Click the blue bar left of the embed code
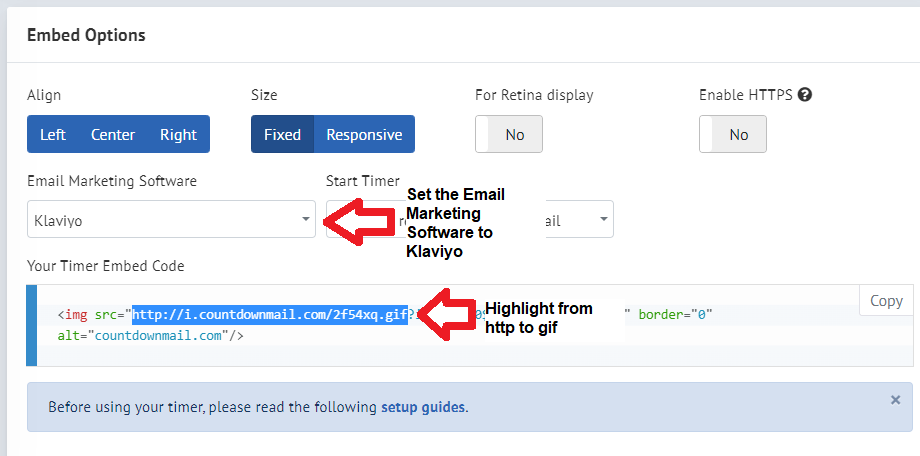Viewport: 920px width, 456px height. pyautogui.click(x=32, y=325)
